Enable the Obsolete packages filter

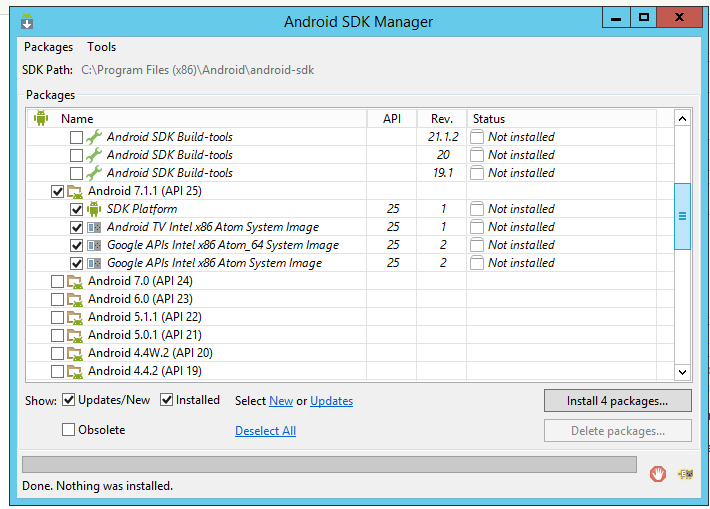tap(68, 429)
